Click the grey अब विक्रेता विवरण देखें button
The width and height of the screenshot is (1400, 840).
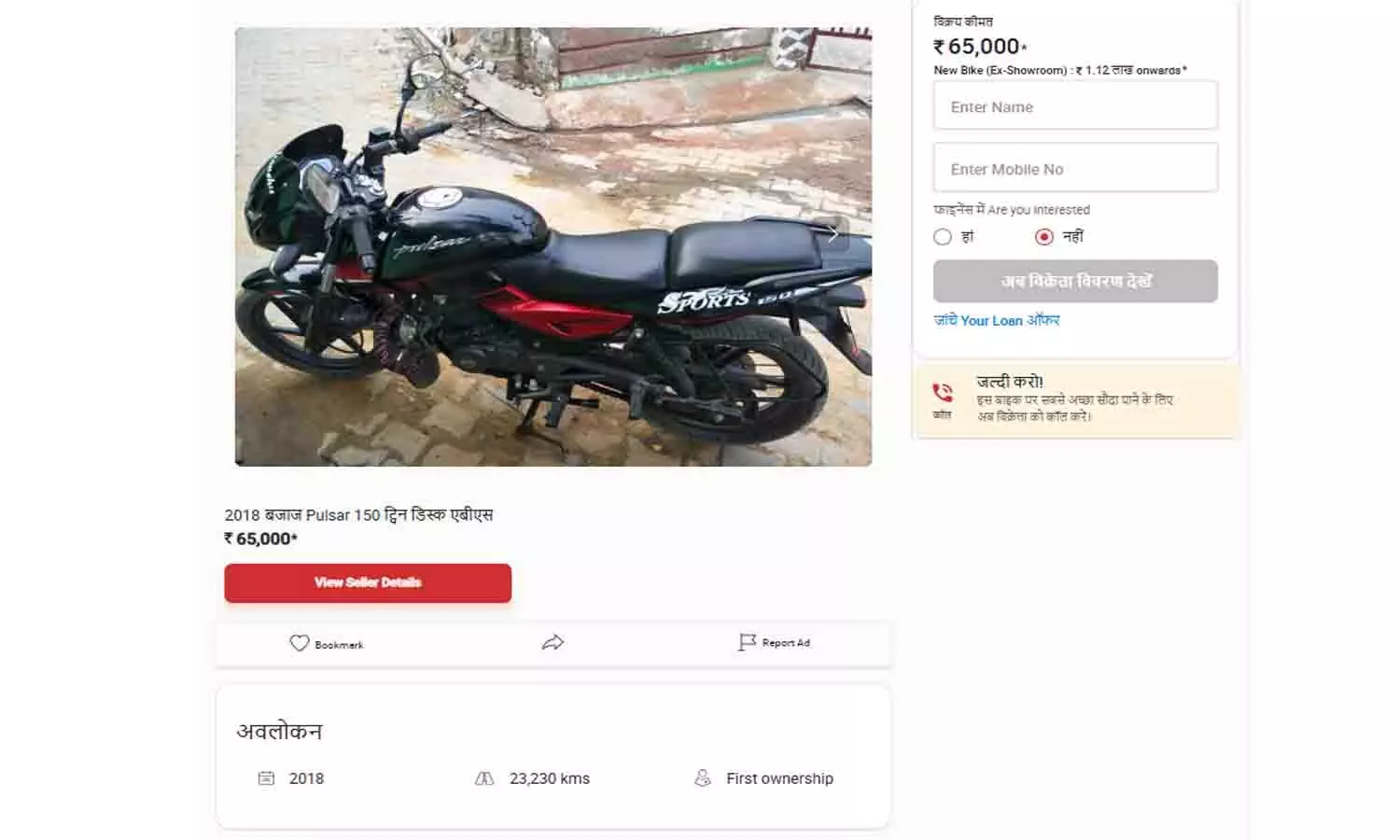coord(1075,281)
